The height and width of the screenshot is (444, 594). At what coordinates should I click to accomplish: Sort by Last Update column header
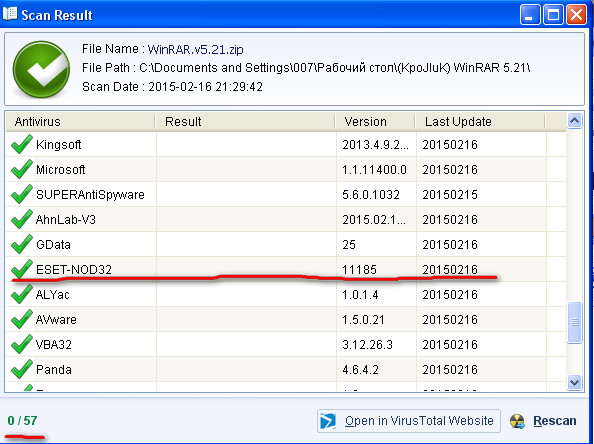[480, 122]
